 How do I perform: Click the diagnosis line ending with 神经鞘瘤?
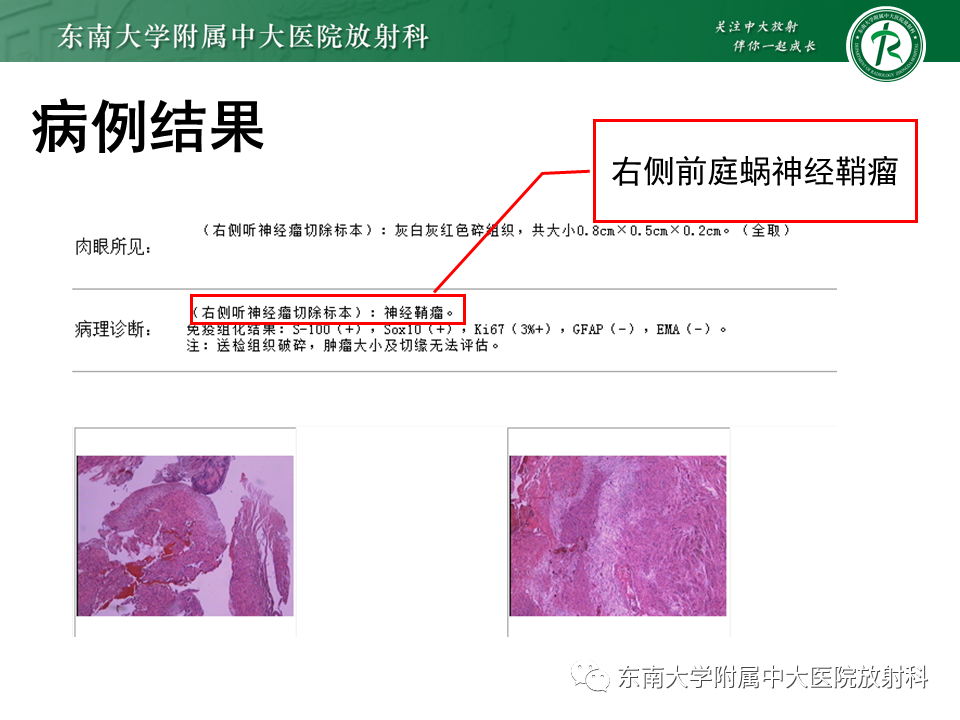323,312
